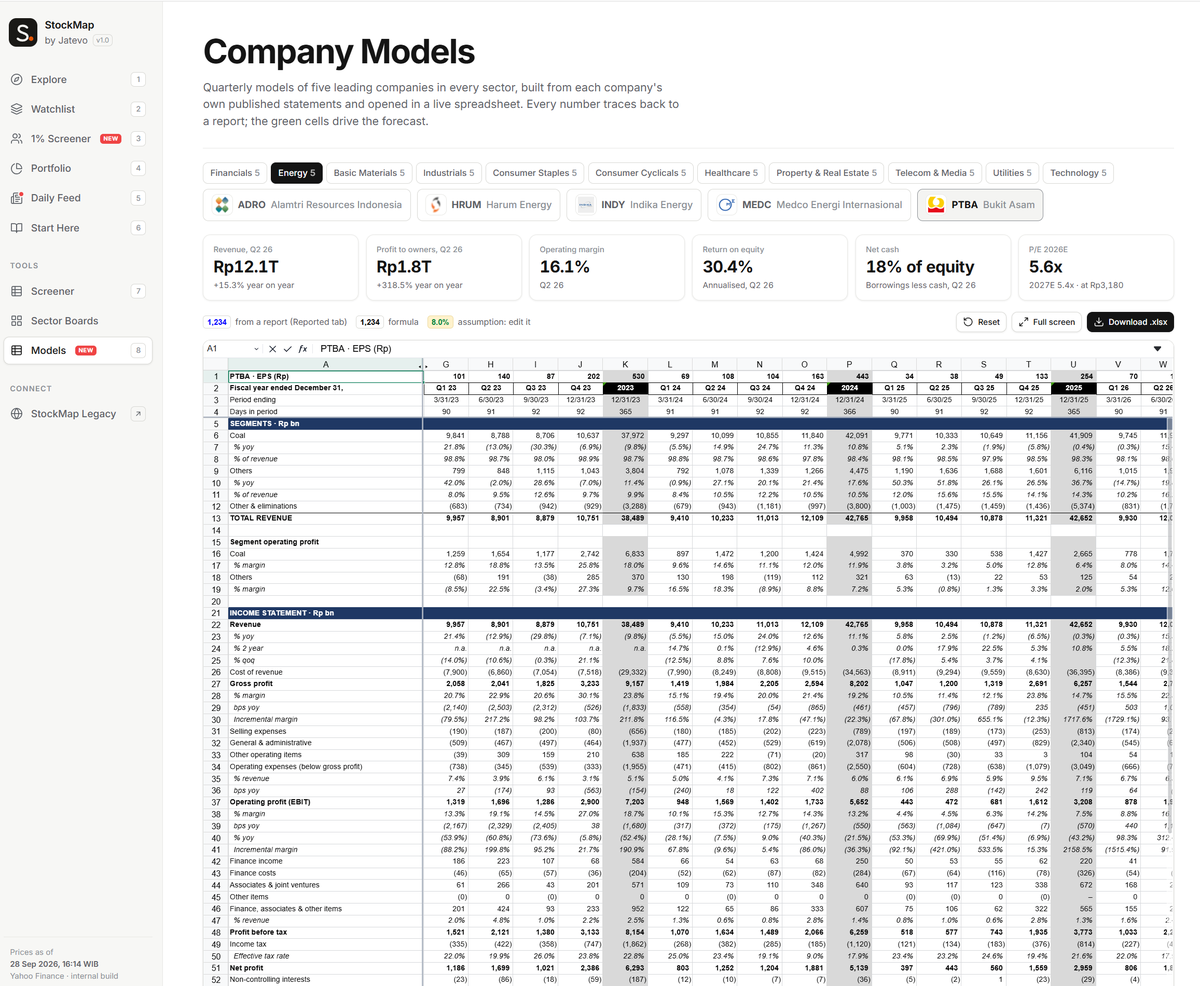
Task: Select column header A in the spreadsheet
Action: tap(325, 364)
